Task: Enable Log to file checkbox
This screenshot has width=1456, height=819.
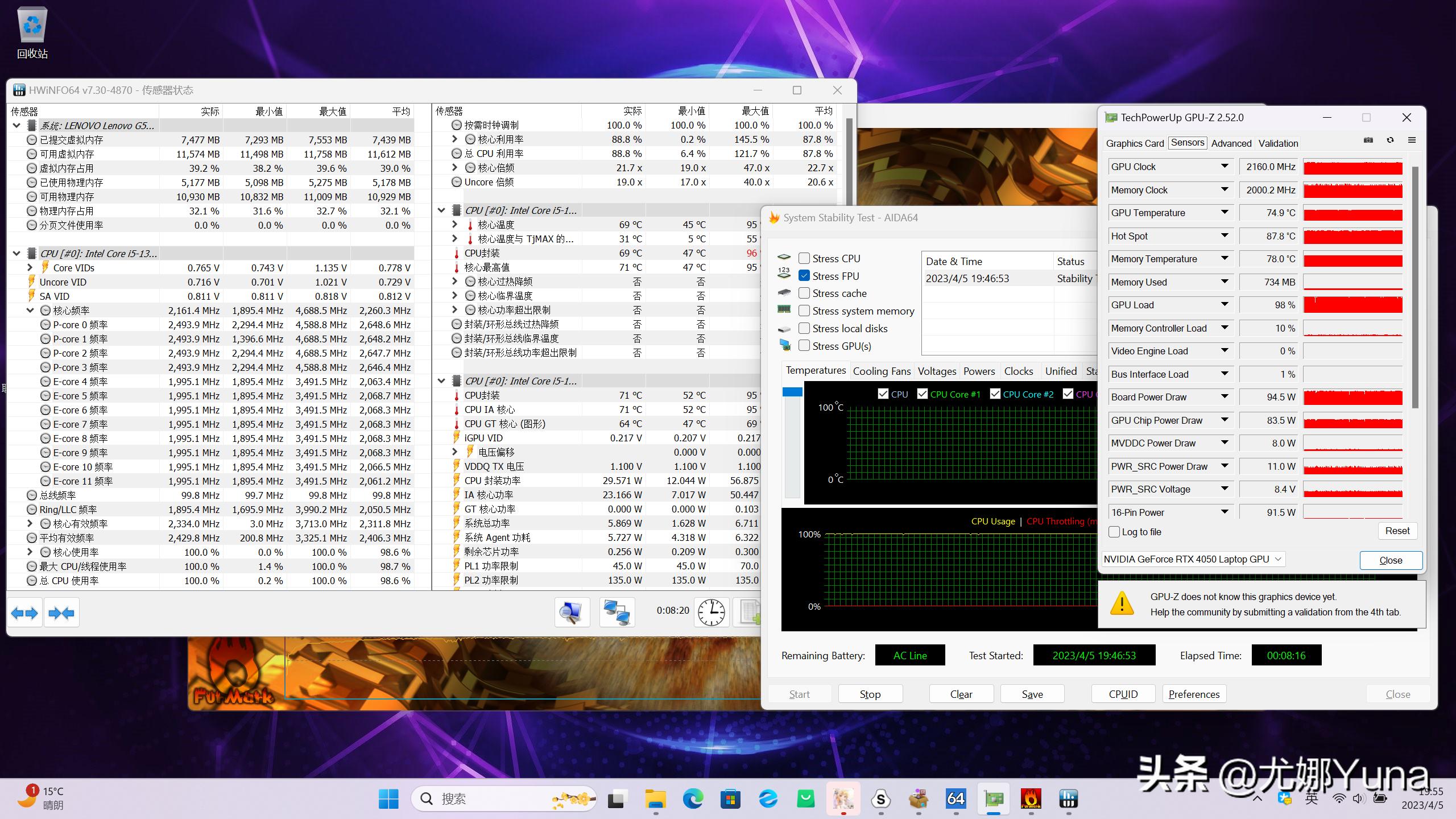Action: 1115,532
